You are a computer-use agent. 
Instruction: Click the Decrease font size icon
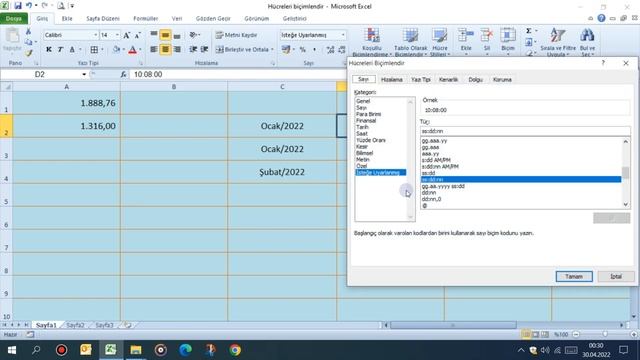pyautogui.click(x=138, y=36)
